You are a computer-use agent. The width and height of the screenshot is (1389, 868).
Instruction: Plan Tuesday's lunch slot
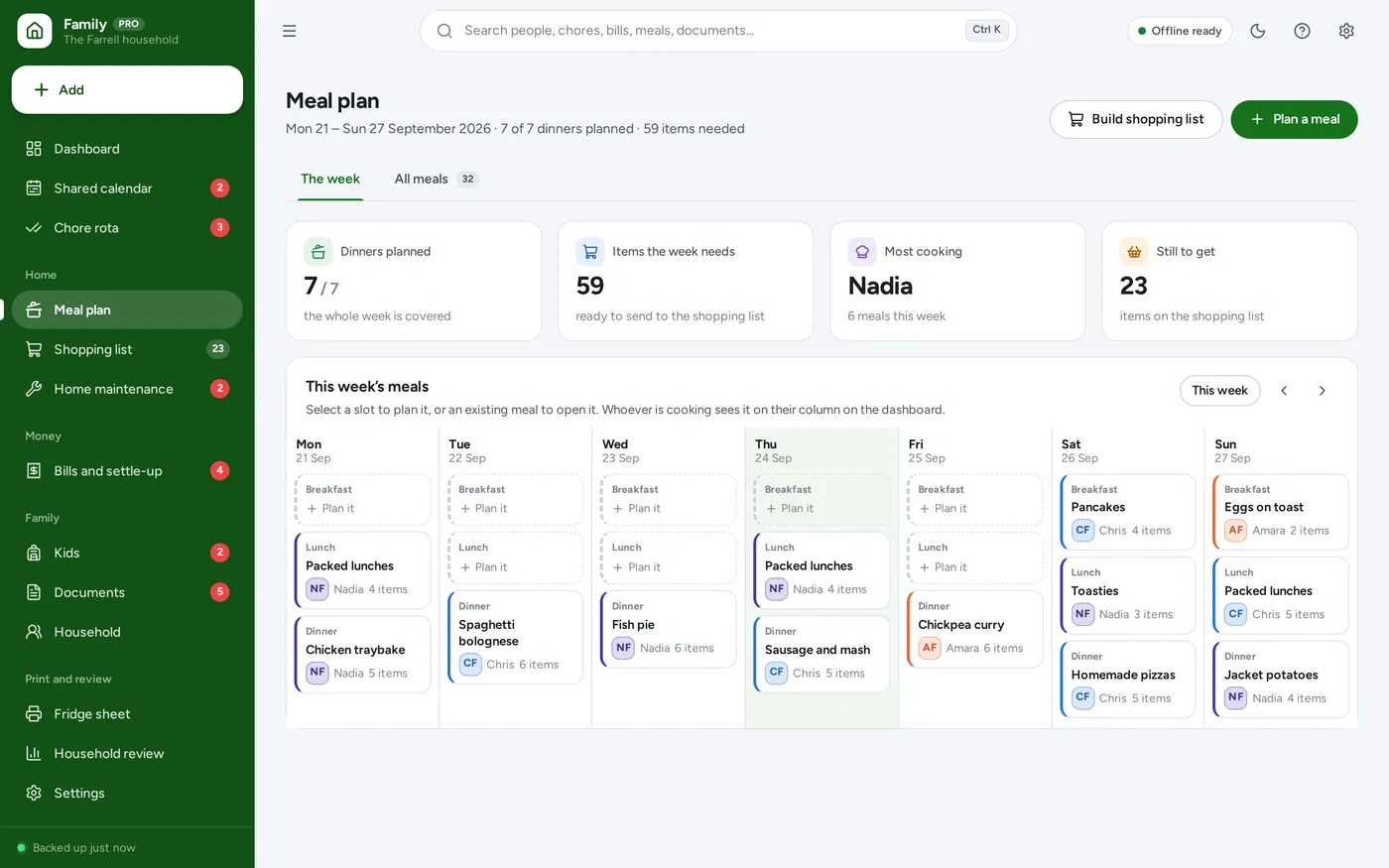516,558
